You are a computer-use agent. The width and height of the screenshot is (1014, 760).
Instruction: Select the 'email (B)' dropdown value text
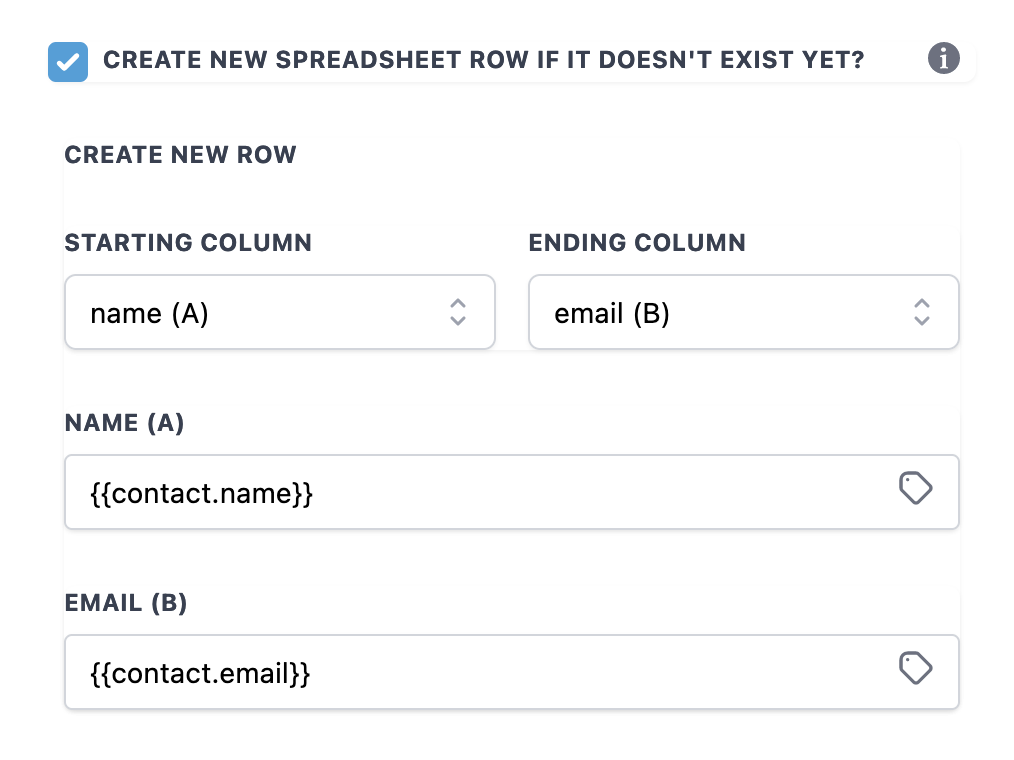pos(612,314)
